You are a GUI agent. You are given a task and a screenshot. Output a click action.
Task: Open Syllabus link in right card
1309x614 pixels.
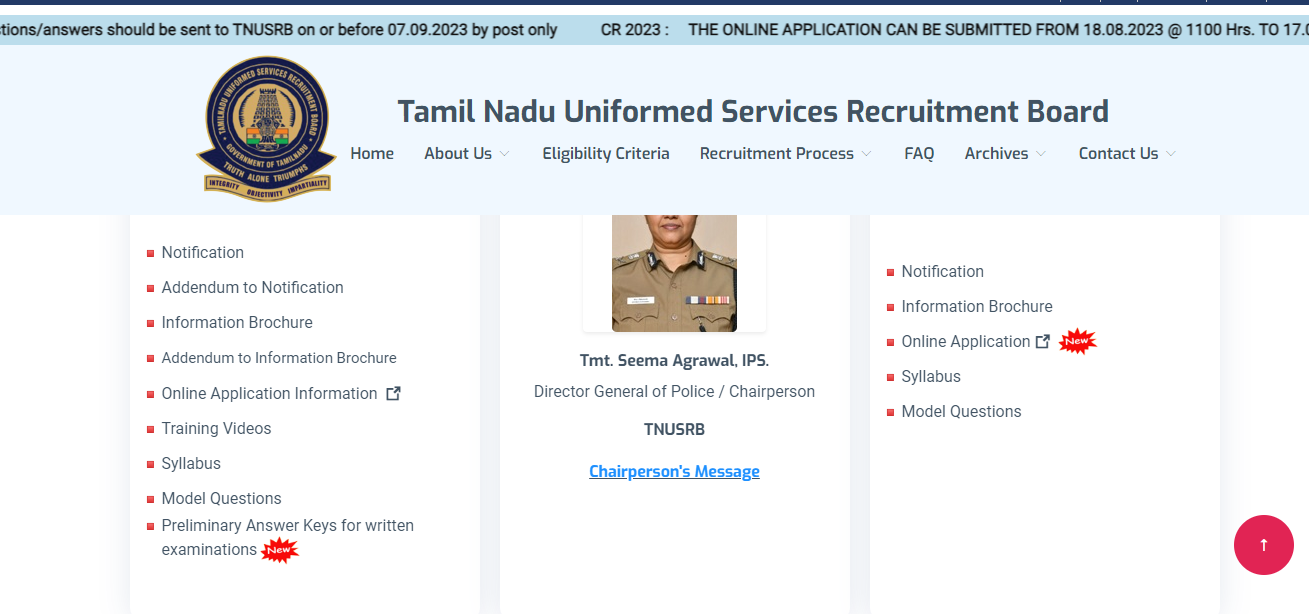(x=931, y=376)
